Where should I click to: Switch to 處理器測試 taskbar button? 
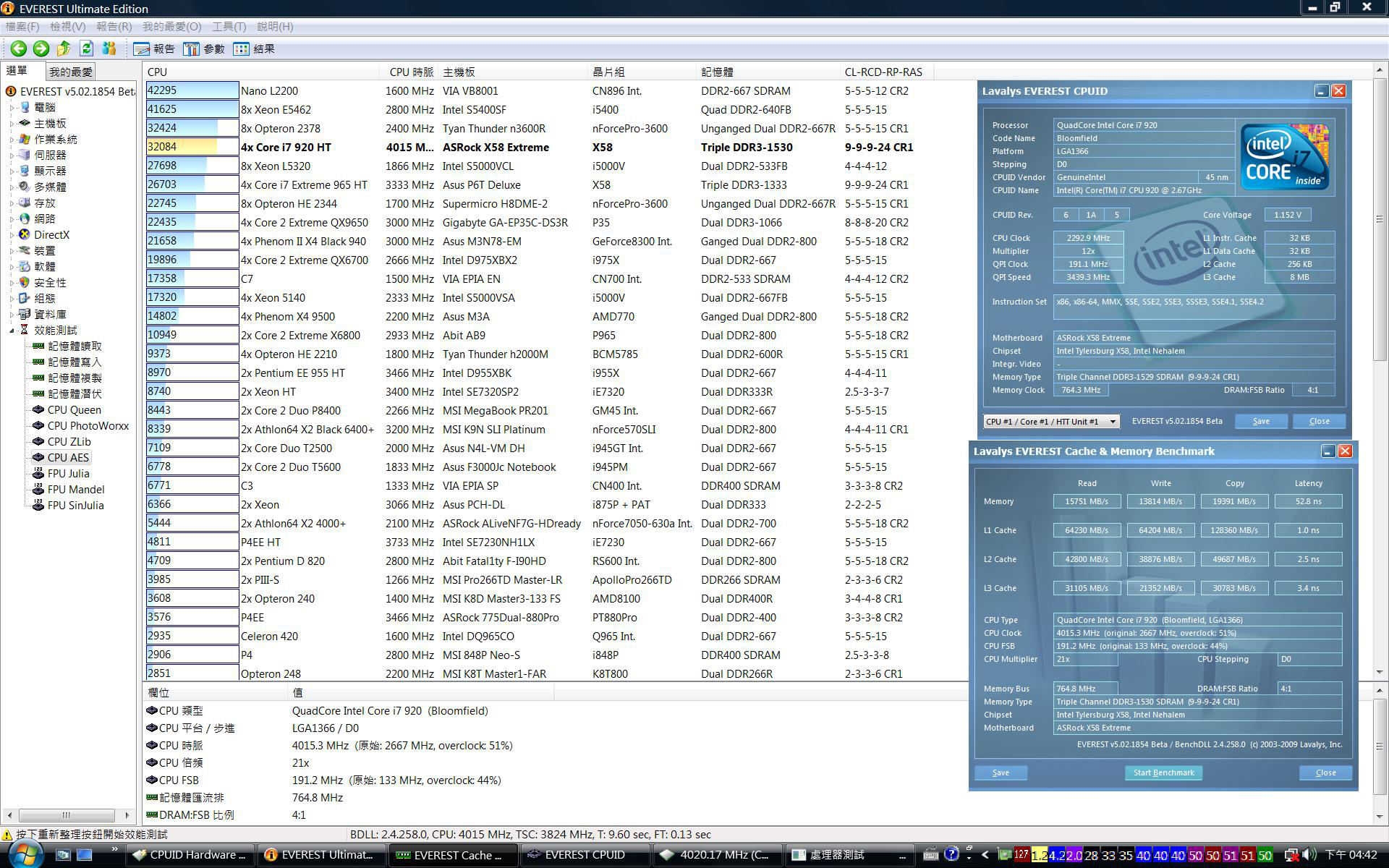point(849,855)
